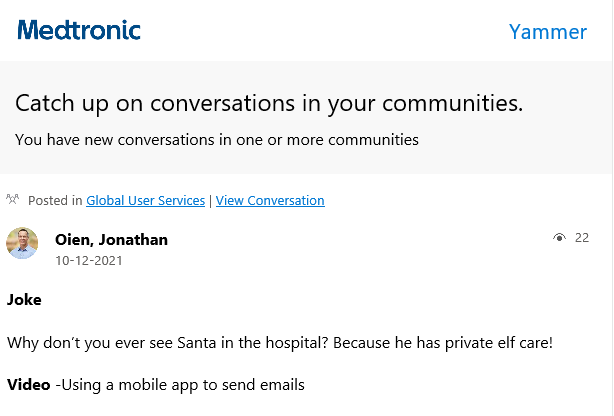The height and width of the screenshot is (416, 614).
Task: Click the Posted in label
Action: (x=55, y=200)
